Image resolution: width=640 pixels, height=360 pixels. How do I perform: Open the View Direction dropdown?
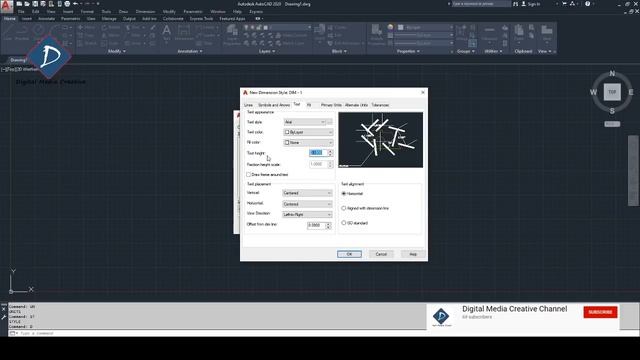[307, 214]
